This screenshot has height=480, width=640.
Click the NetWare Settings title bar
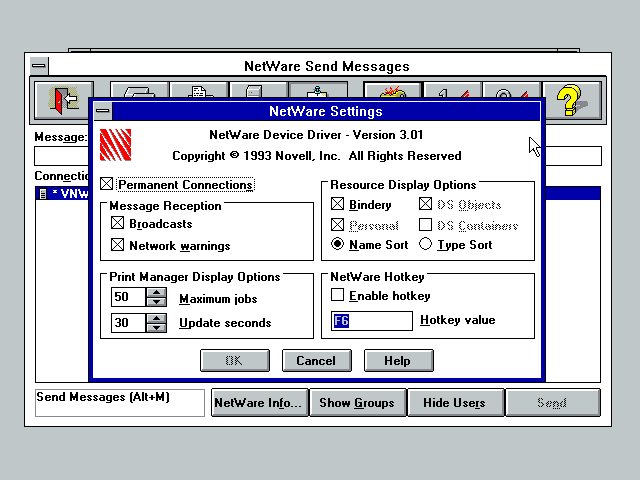point(326,111)
